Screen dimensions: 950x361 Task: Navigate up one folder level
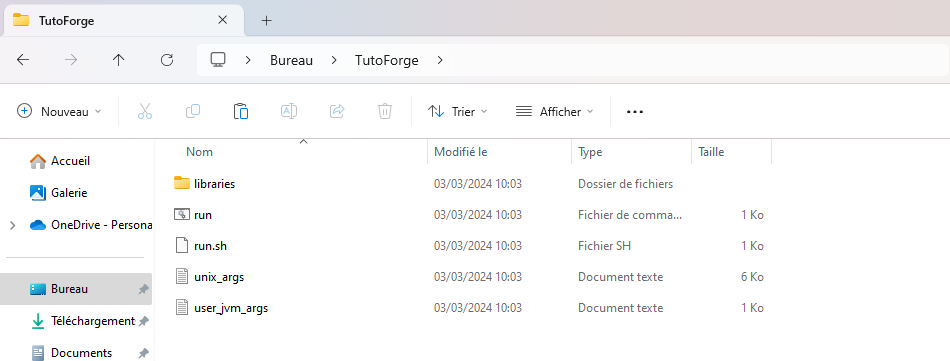pyautogui.click(x=119, y=59)
